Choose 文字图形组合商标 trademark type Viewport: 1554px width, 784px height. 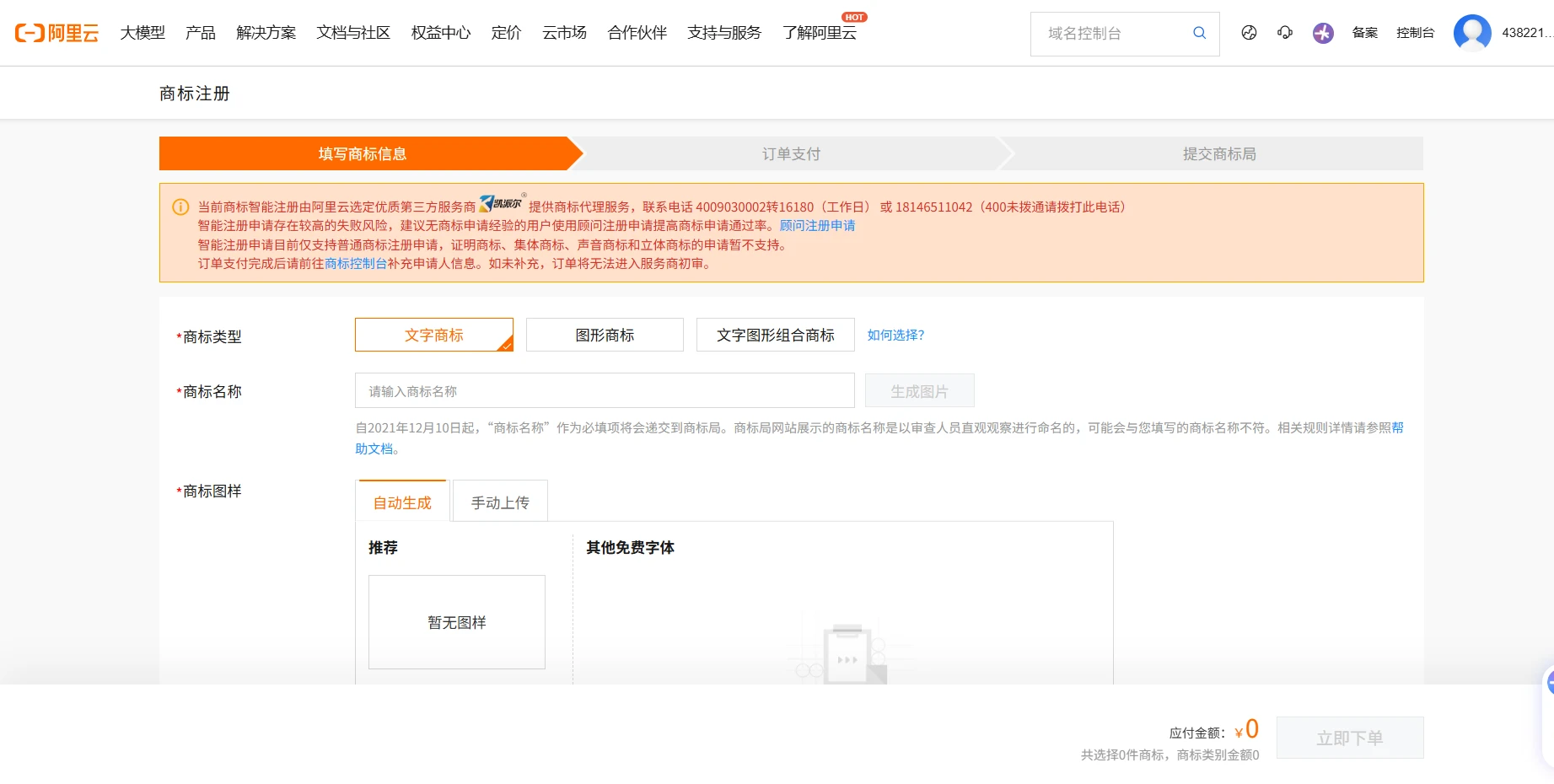[x=775, y=335]
